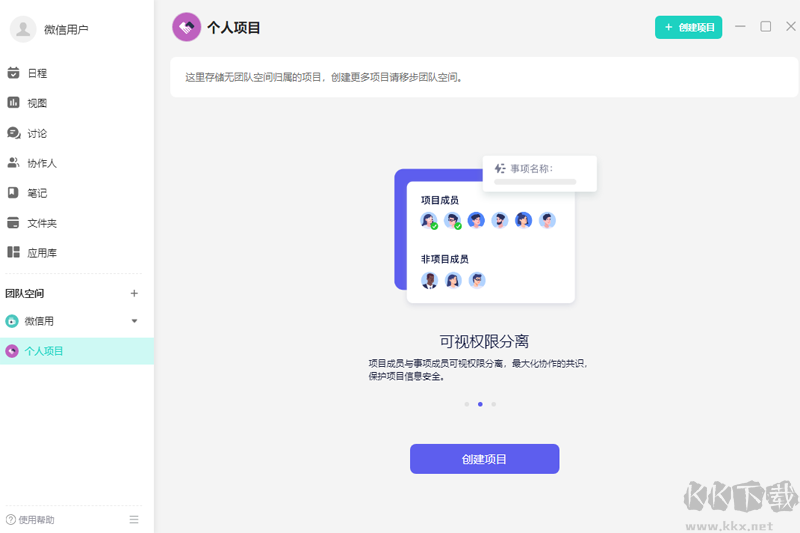Open the 讨论 discussion section
800x533 pixels.
click(28, 133)
